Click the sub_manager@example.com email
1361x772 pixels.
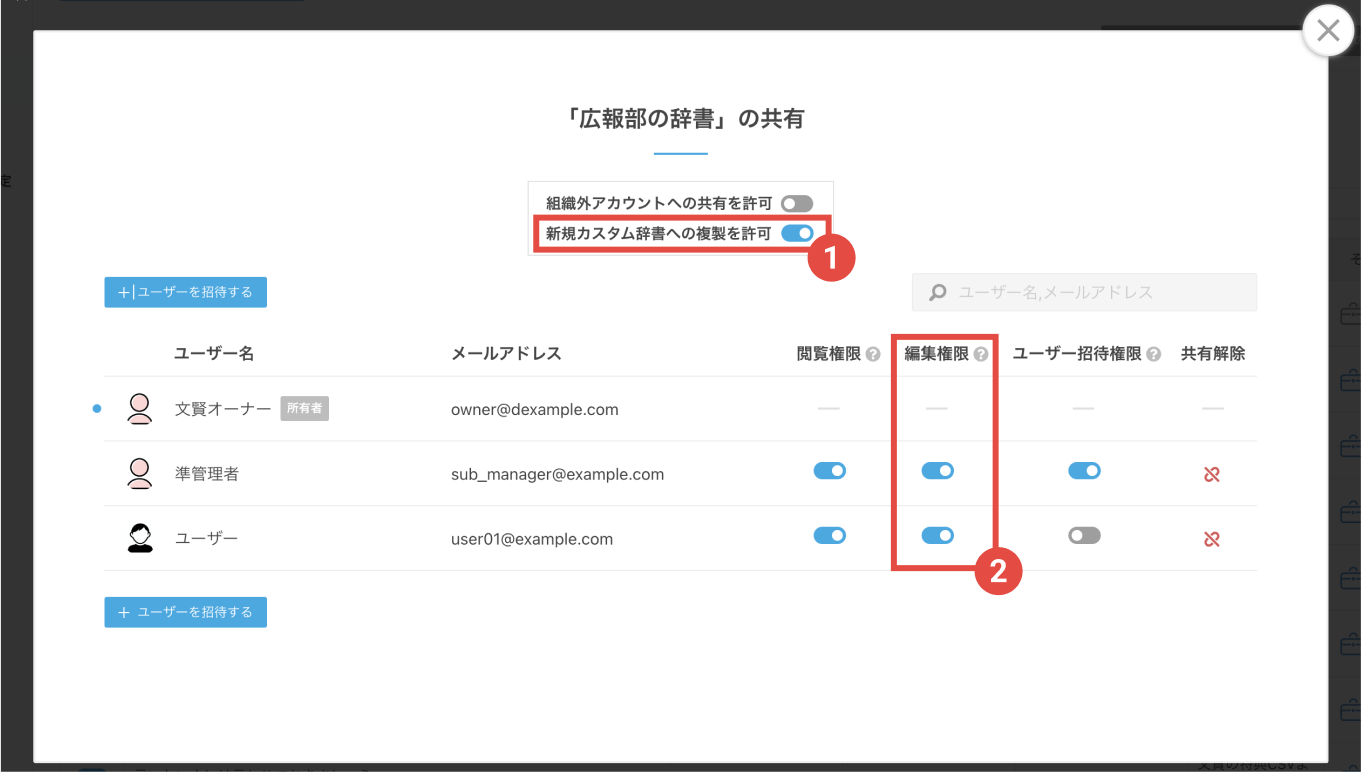[x=558, y=474]
